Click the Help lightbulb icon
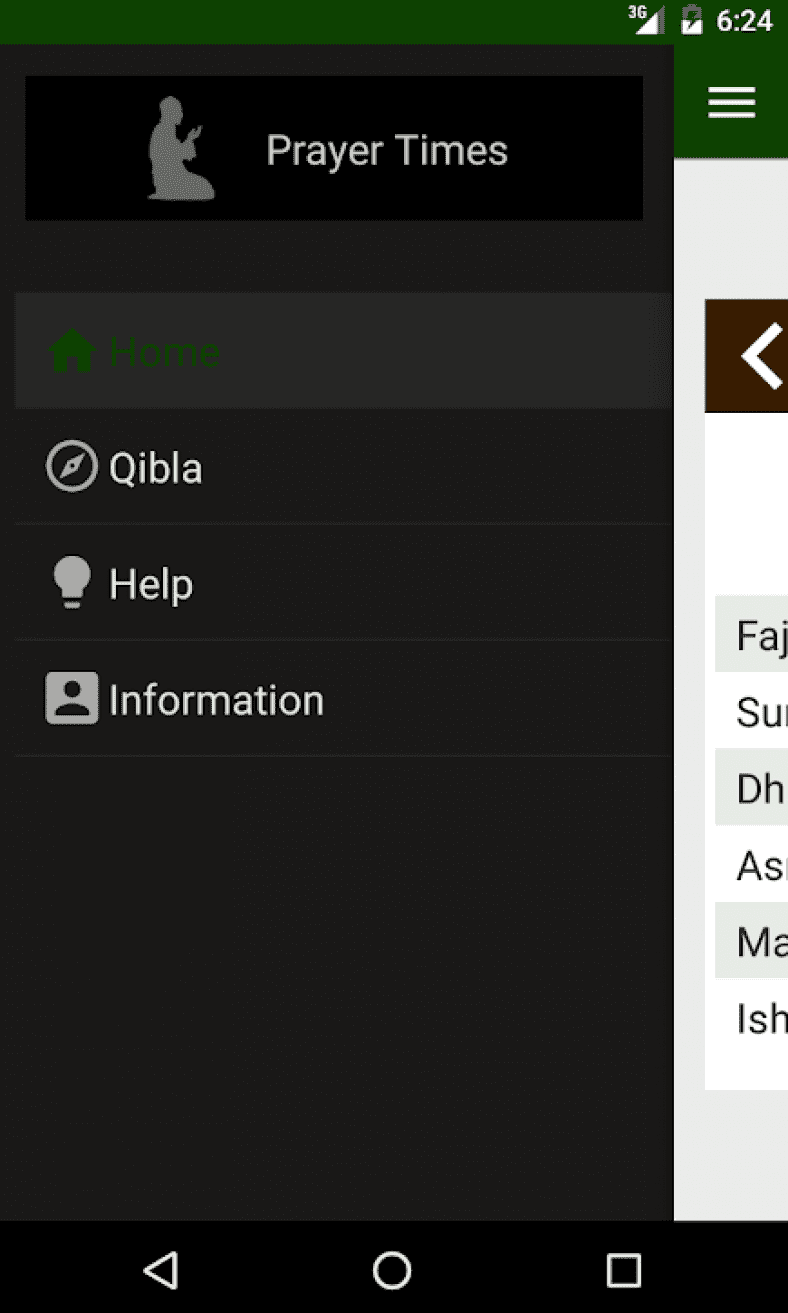The image size is (788, 1313). pos(70,582)
